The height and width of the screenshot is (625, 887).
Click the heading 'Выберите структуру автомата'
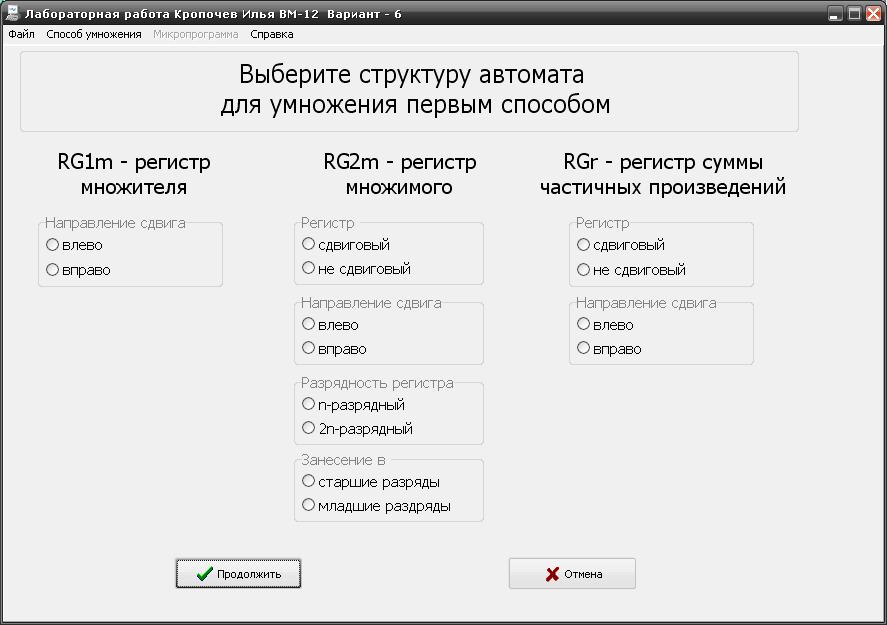(411, 75)
